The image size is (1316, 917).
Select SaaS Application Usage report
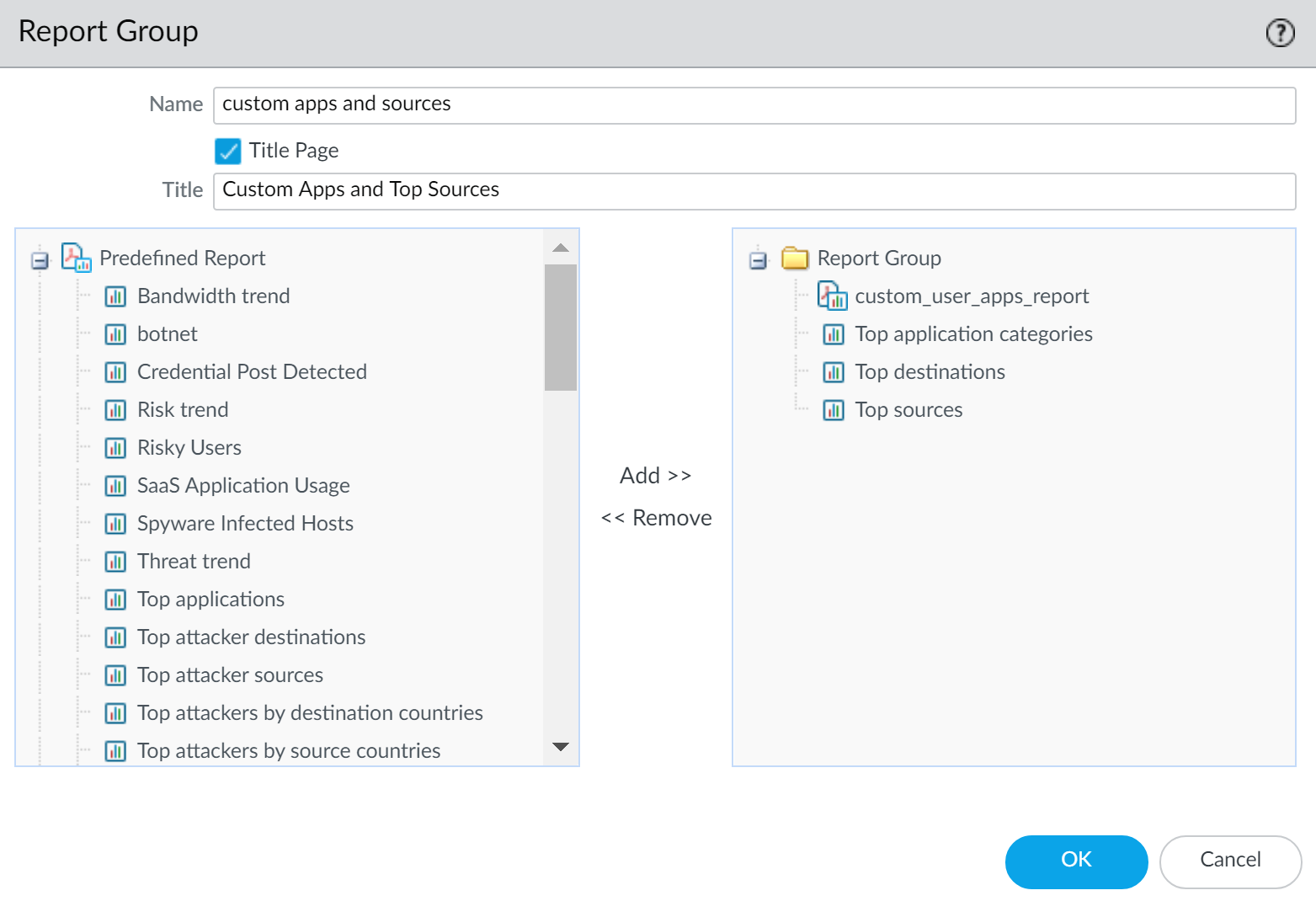coord(243,486)
